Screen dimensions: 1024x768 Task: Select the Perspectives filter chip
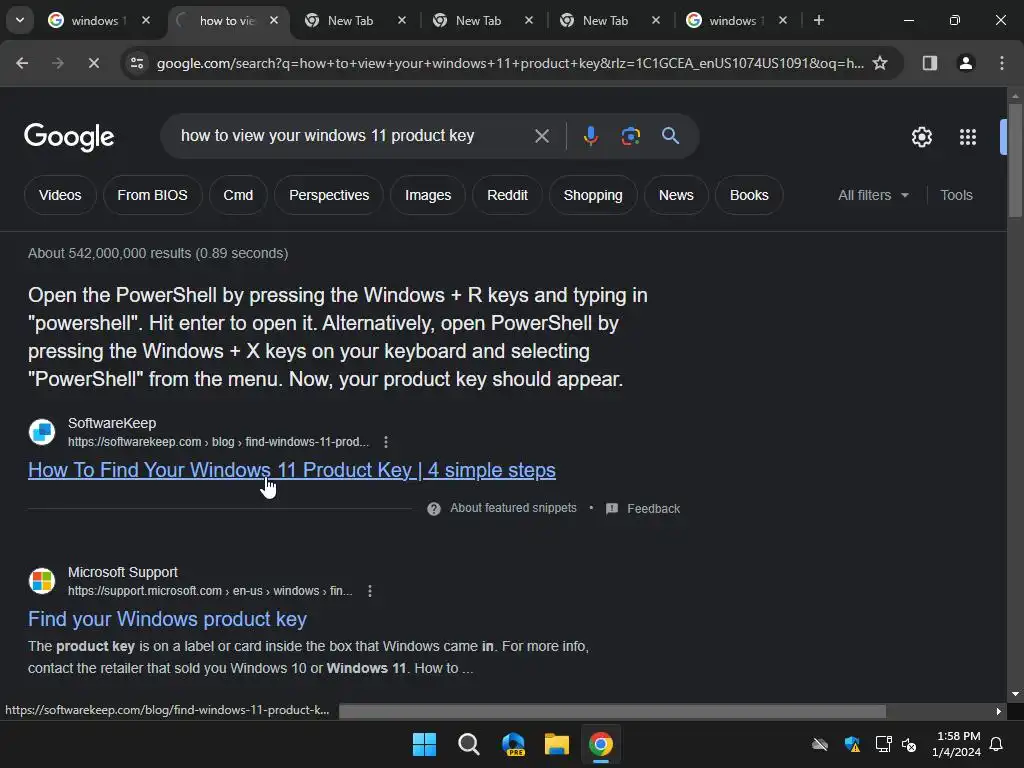[329, 195]
